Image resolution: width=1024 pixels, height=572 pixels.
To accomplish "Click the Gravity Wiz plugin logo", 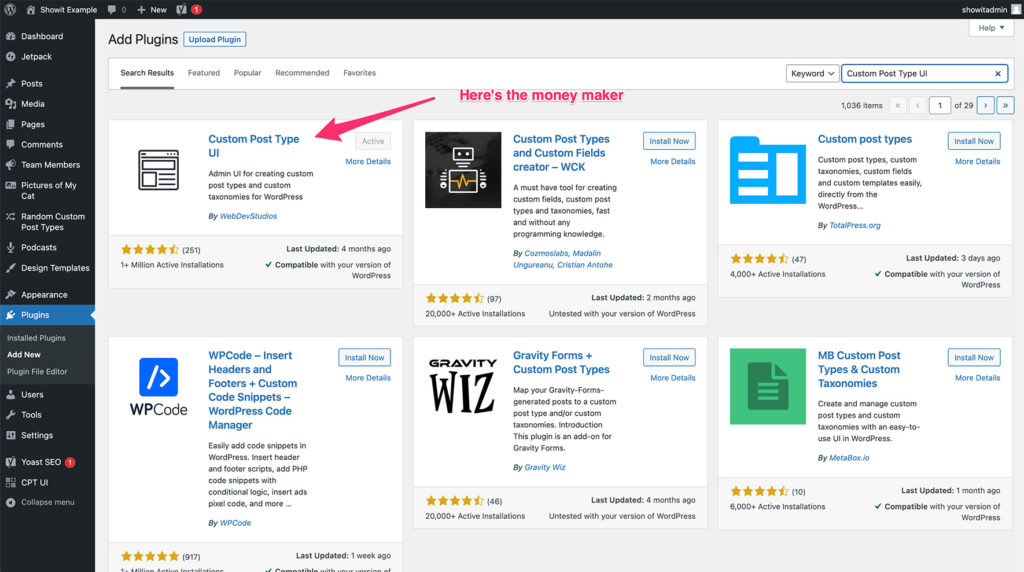I will tap(463, 386).
